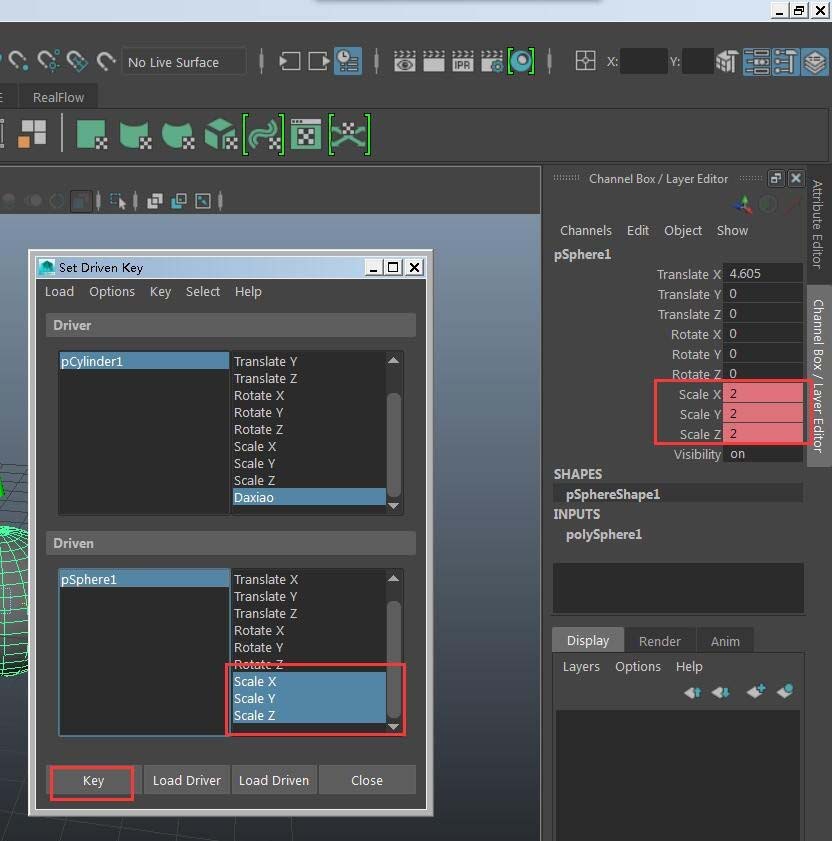
Task: Open the Attribute Editor vertical side tab
Action: (x=817, y=224)
